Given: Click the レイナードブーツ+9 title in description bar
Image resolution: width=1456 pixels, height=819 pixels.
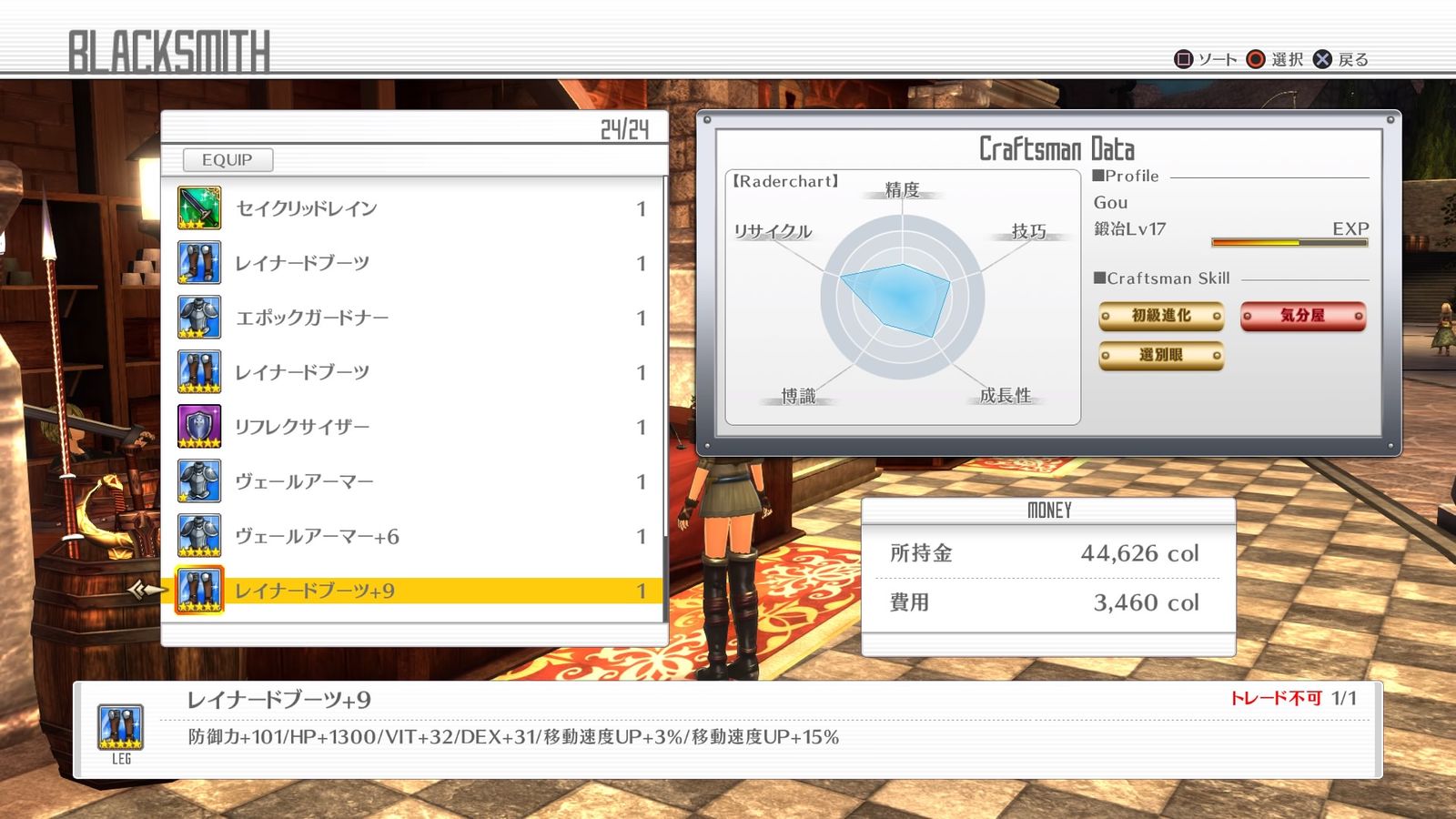Looking at the screenshot, I should [278, 700].
